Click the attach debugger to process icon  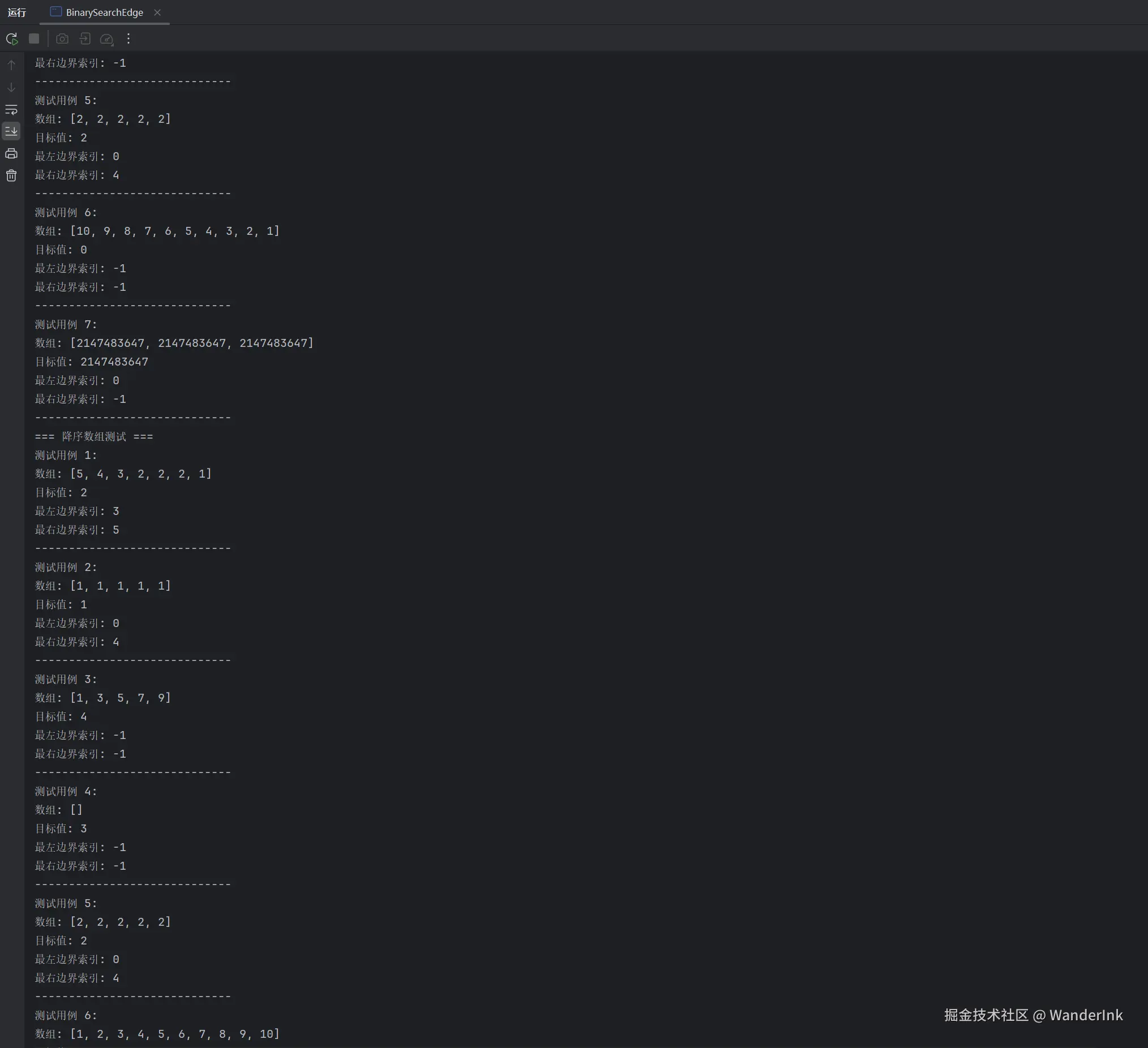(x=84, y=38)
